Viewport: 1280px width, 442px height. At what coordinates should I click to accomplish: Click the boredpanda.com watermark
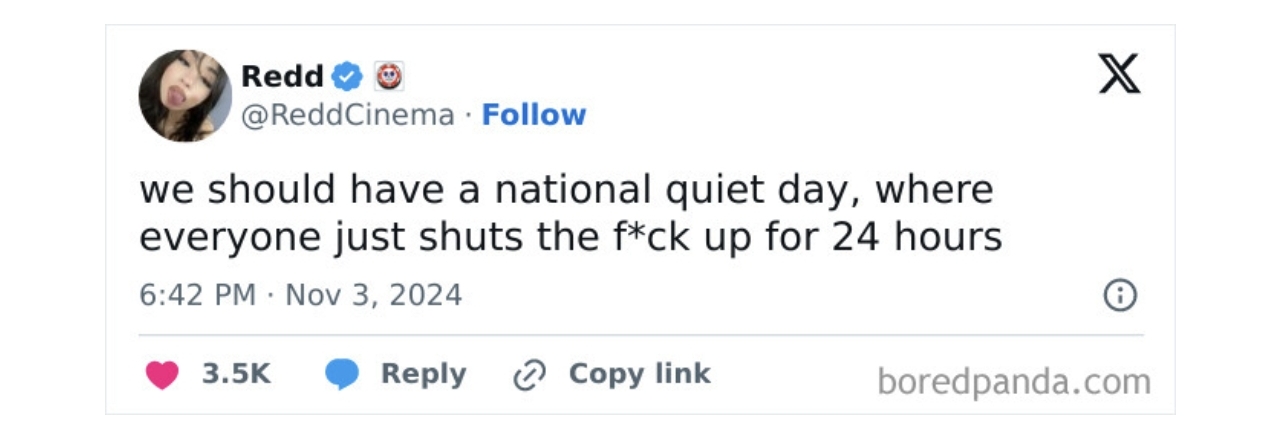click(x=1014, y=382)
